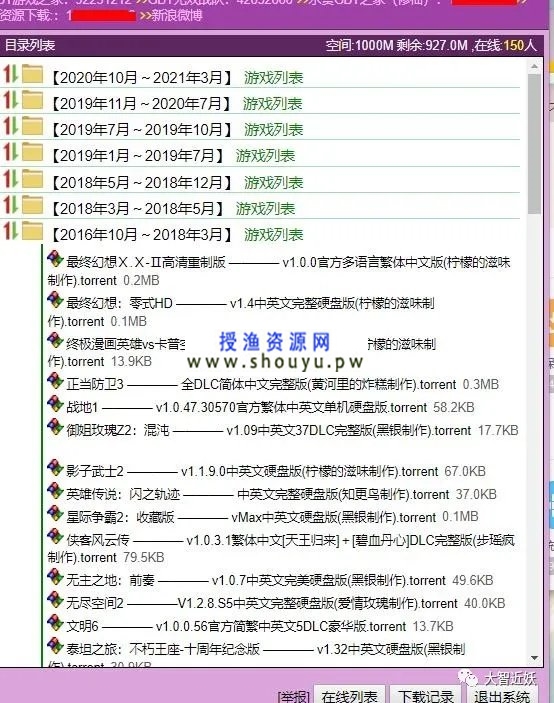The height and width of the screenshot is (703, 554).
Task: Click torrent icon for 文明6
Action: [55, 623]
